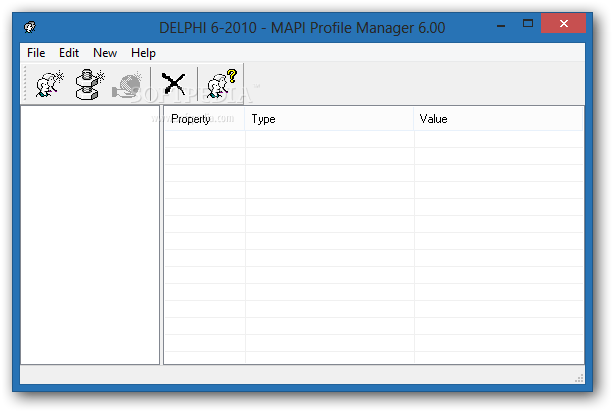
Task: Click the status bar resize grip
Action: click(579, 378)
